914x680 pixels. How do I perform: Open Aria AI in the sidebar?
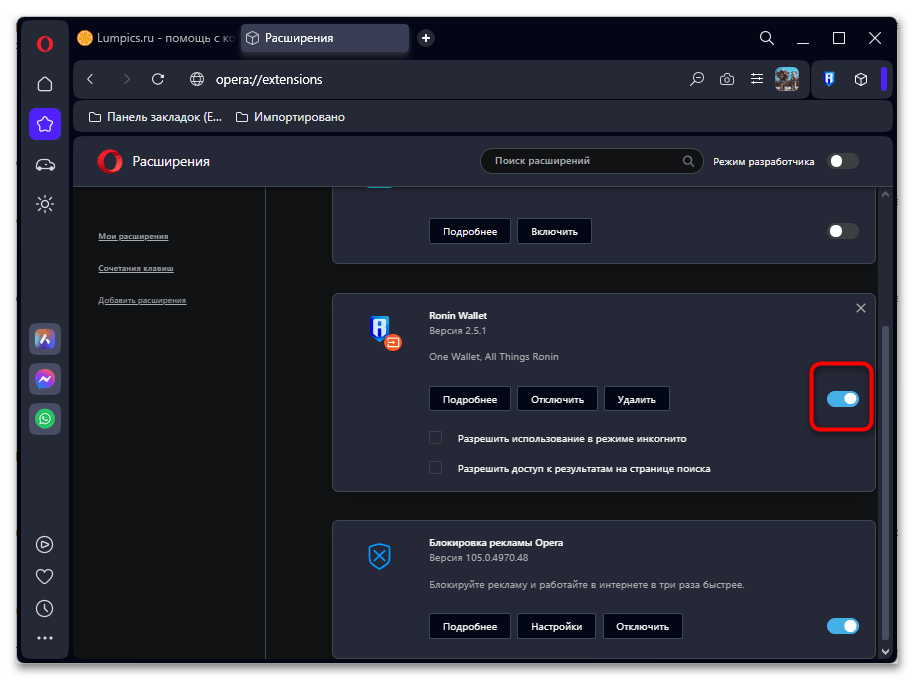click(45, 339)
